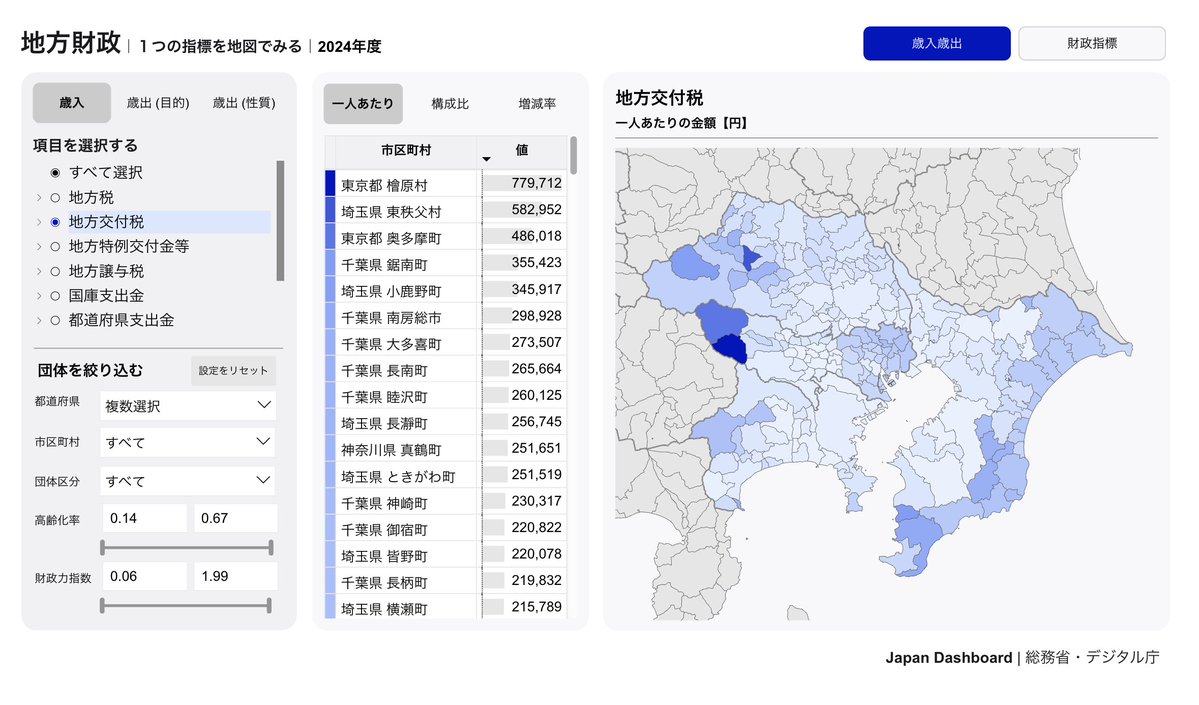Select the 埼玉県 皆野町 row
The height and width of the screenshot is (705, 1199).
click(446, 555)
